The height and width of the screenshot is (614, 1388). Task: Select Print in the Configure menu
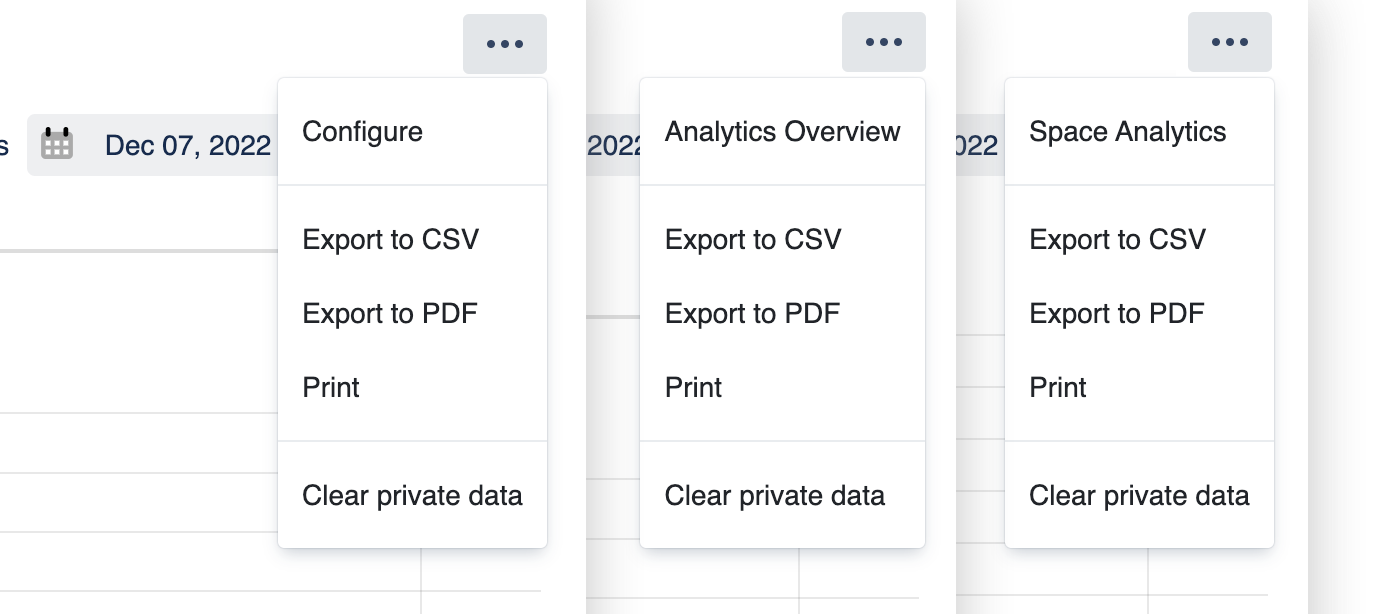331,388
